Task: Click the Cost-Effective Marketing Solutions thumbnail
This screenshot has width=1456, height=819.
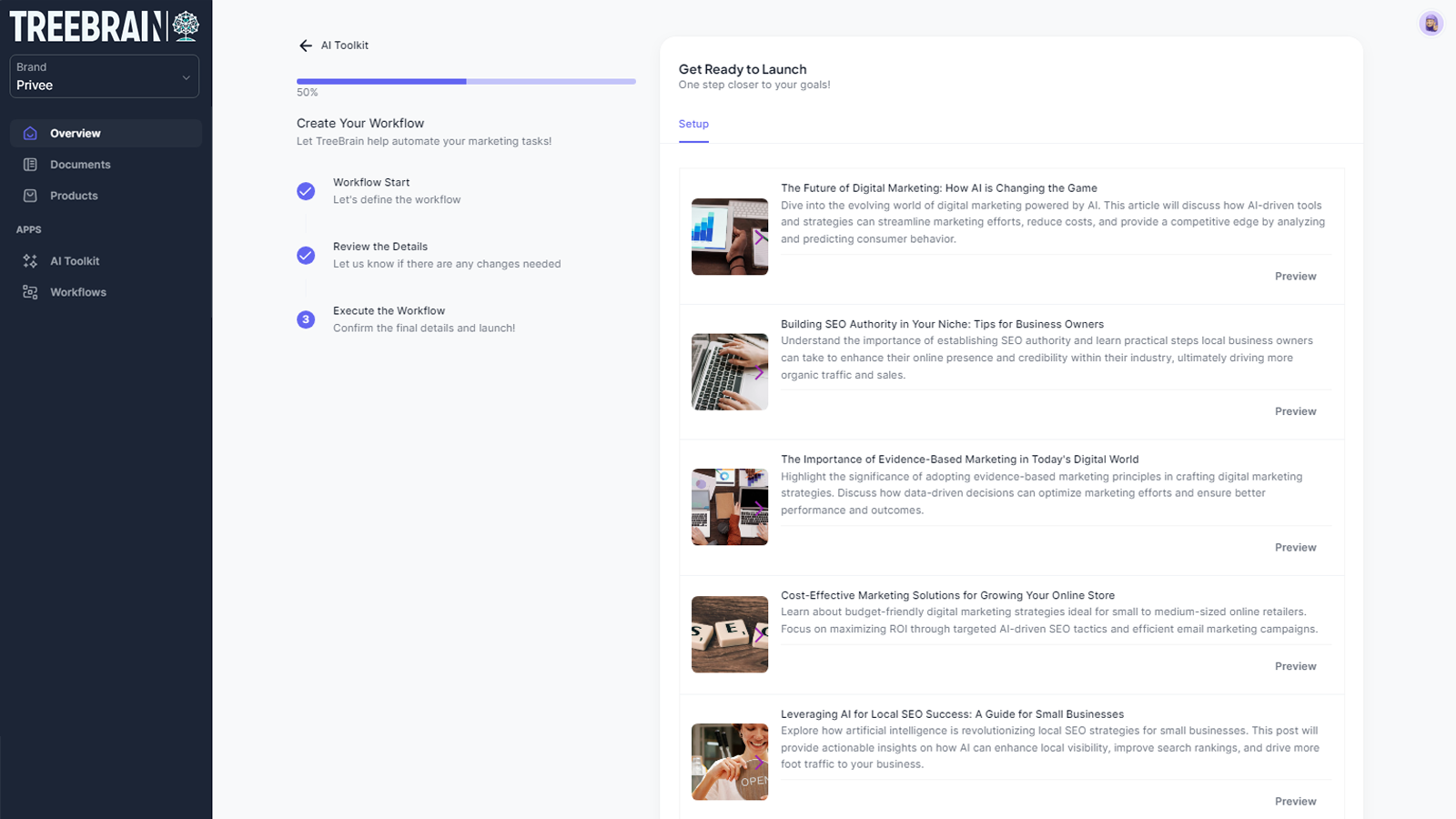Action: 730,634
